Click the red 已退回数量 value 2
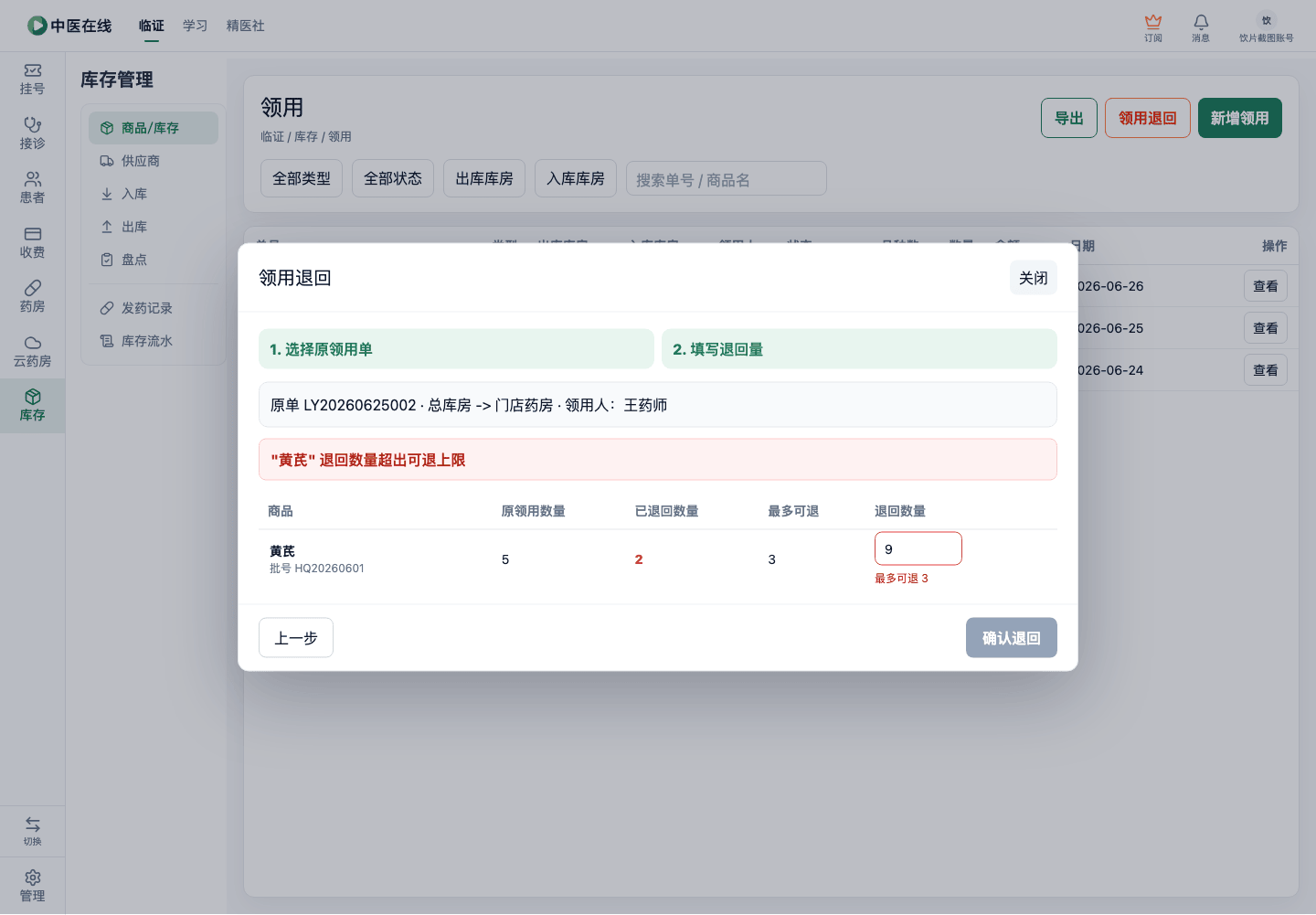This screenshot has width=1316, height=915. (639, 559)
